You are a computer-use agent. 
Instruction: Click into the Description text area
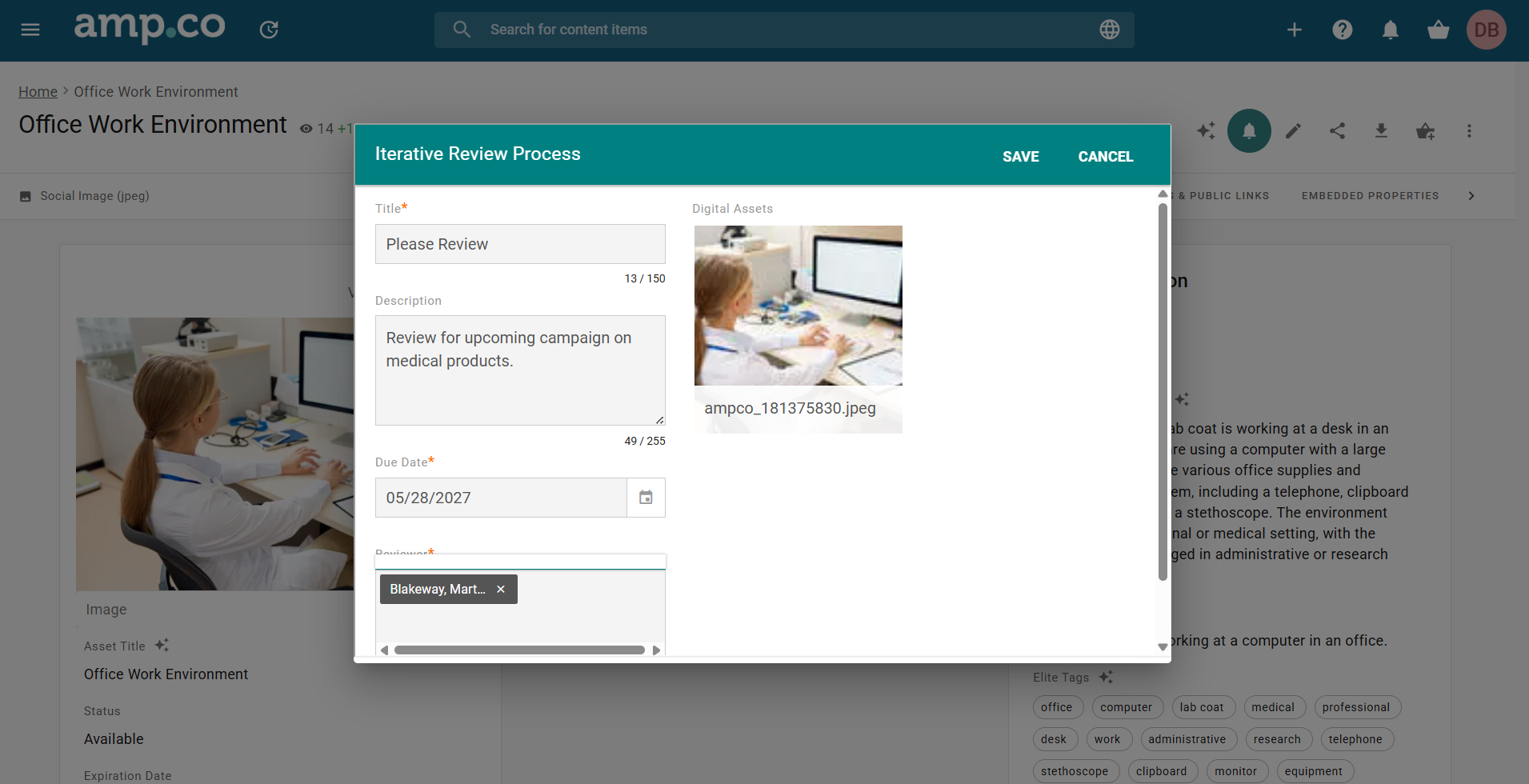point(520,370)
